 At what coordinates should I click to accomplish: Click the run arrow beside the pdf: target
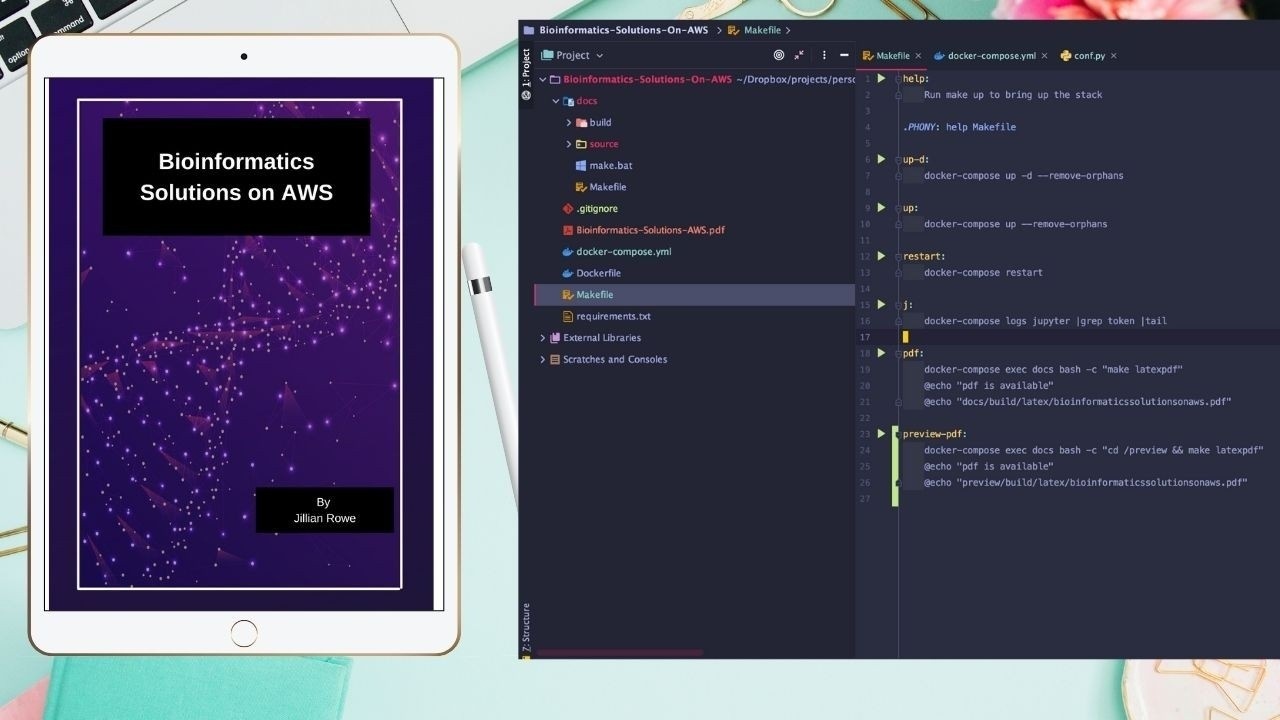(881, 353)
